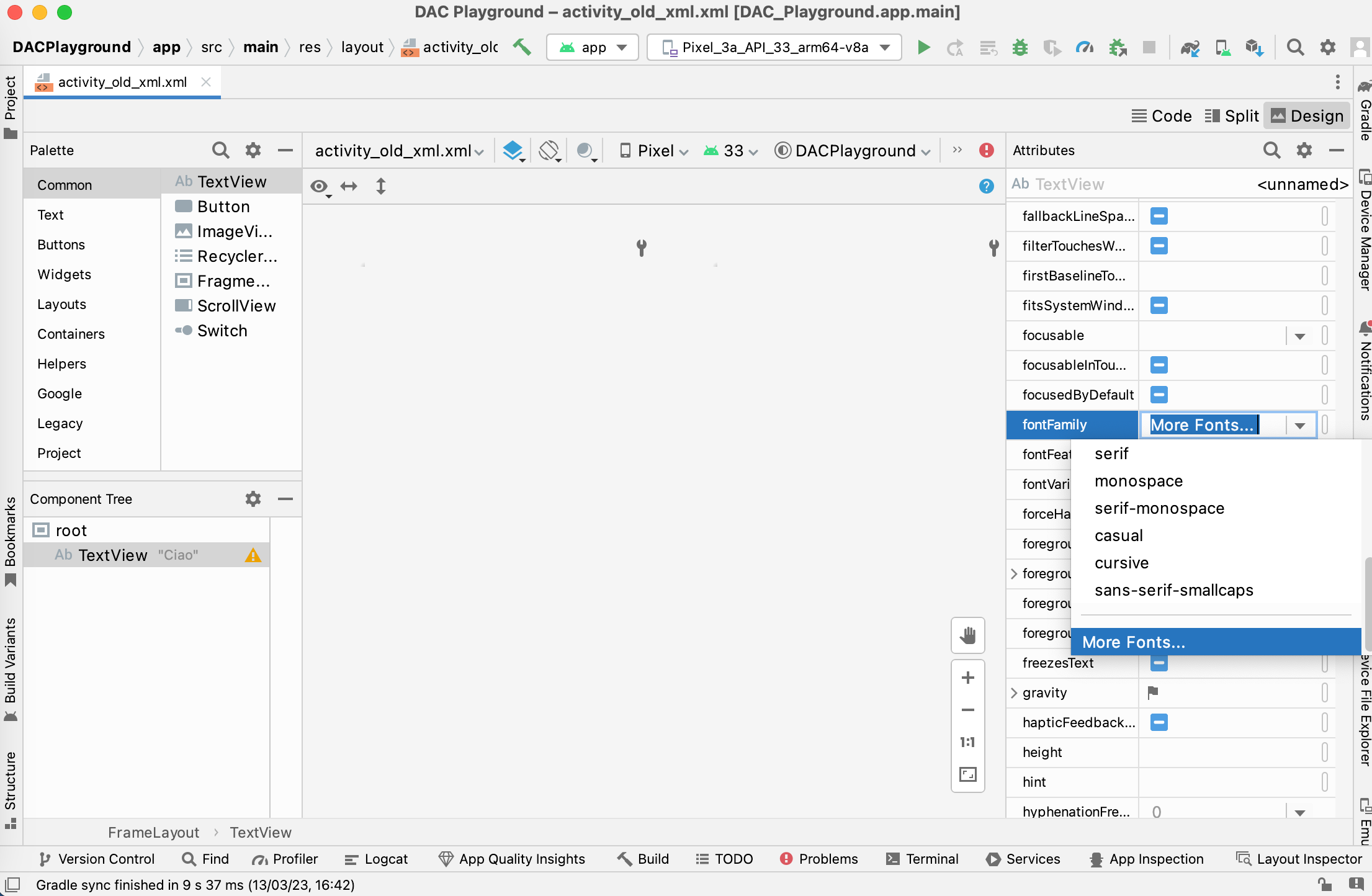1372x896 pixels.
Task: Open the Attach Debugger to Android Process icon
Action: [1119, 47]
